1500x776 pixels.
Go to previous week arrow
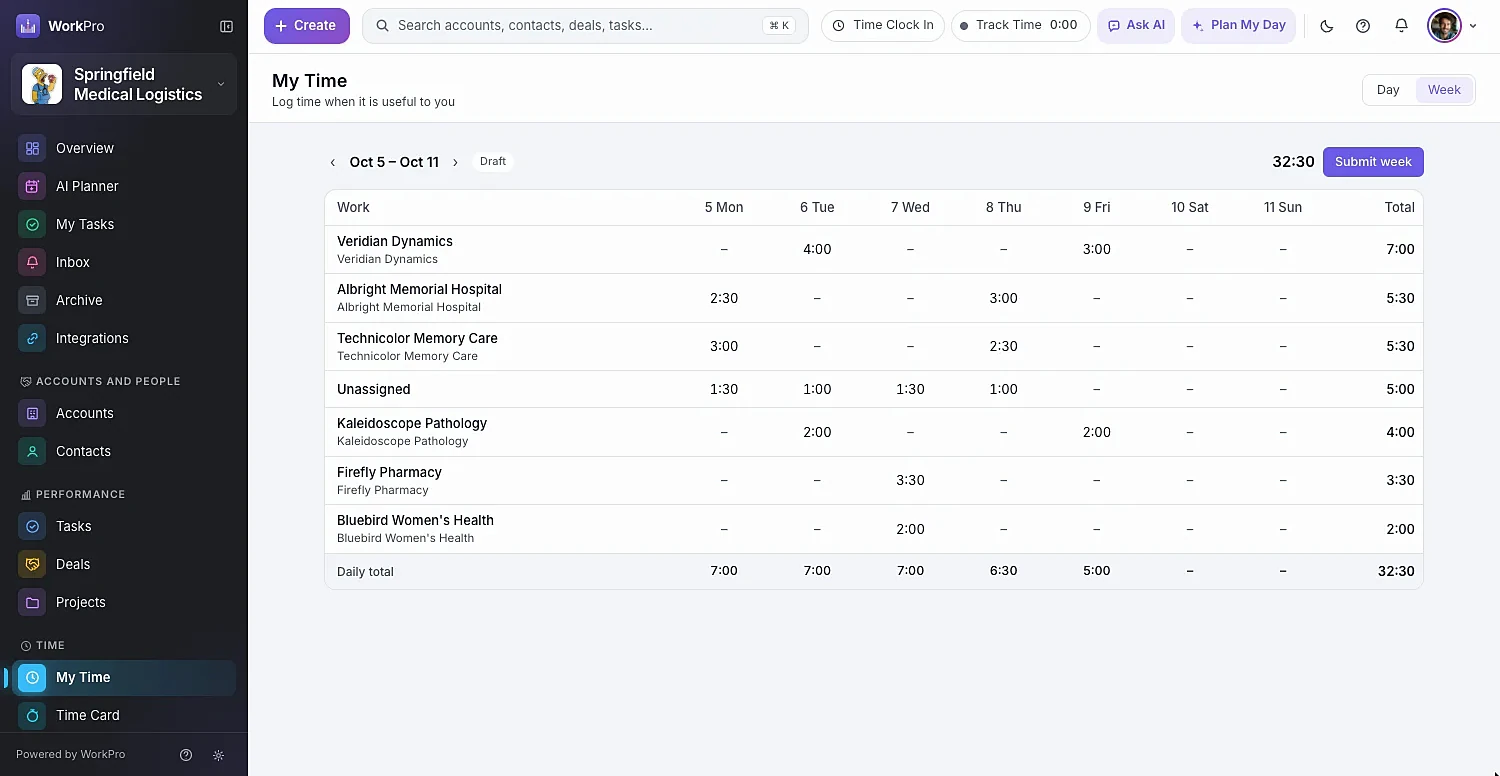[333, 162]
